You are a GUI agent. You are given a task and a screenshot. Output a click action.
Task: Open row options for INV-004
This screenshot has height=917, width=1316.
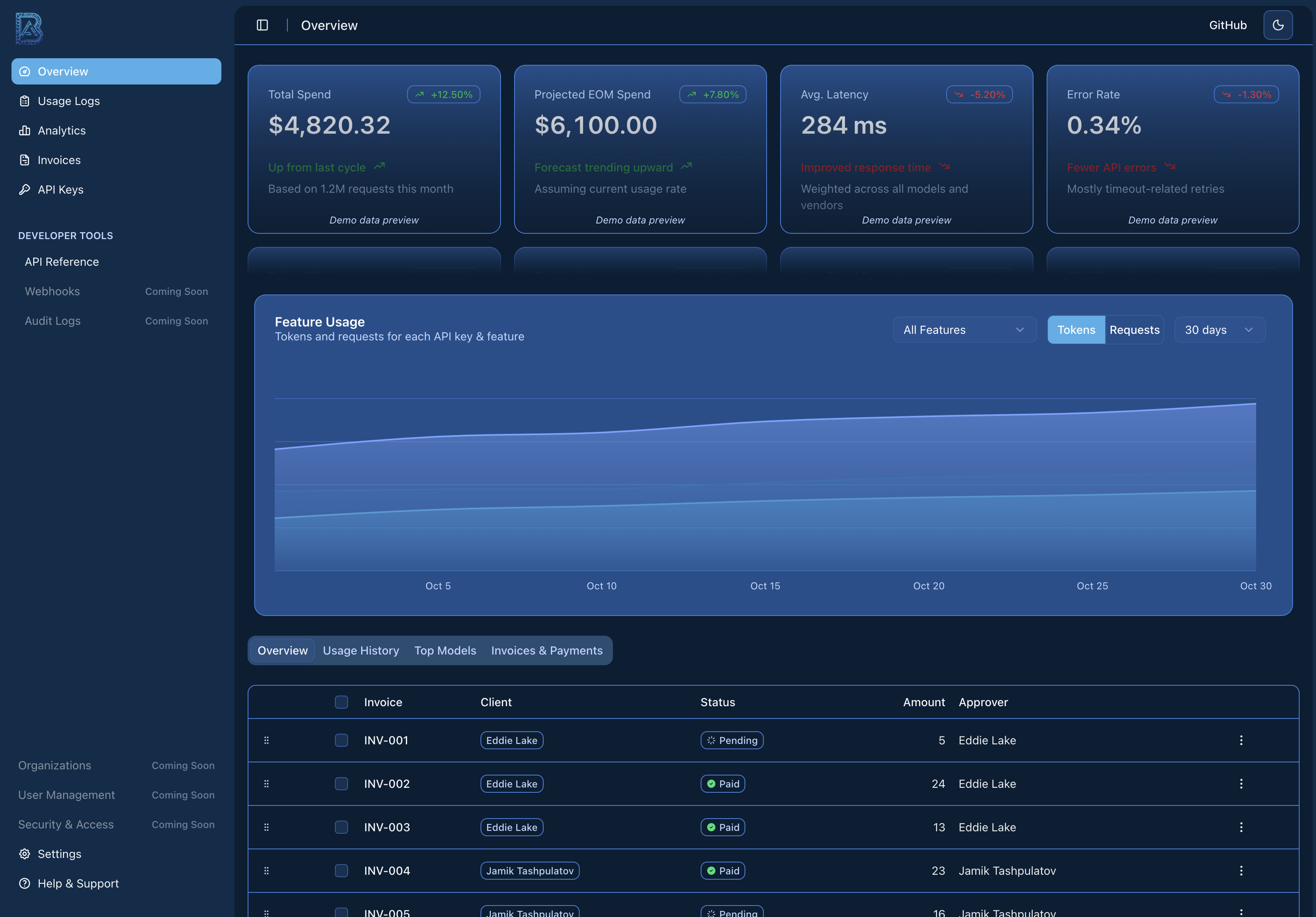pos(1241,871)
